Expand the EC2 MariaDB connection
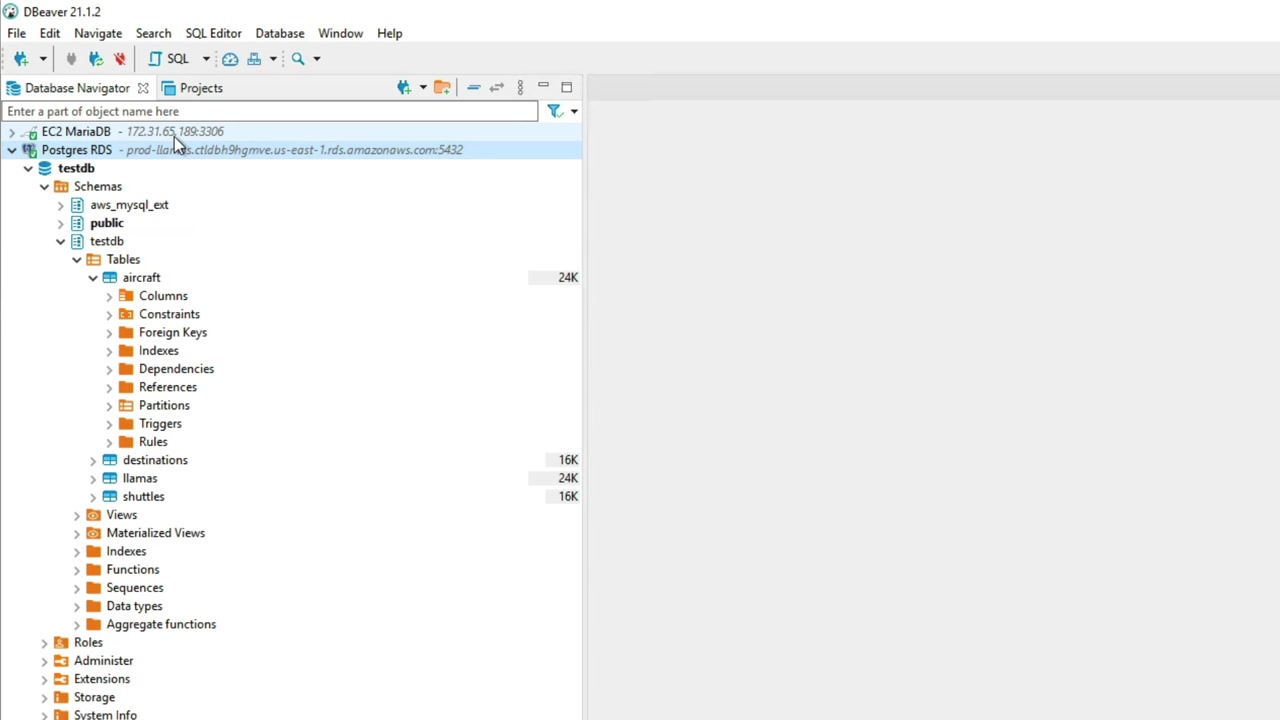 coord(11,132)
